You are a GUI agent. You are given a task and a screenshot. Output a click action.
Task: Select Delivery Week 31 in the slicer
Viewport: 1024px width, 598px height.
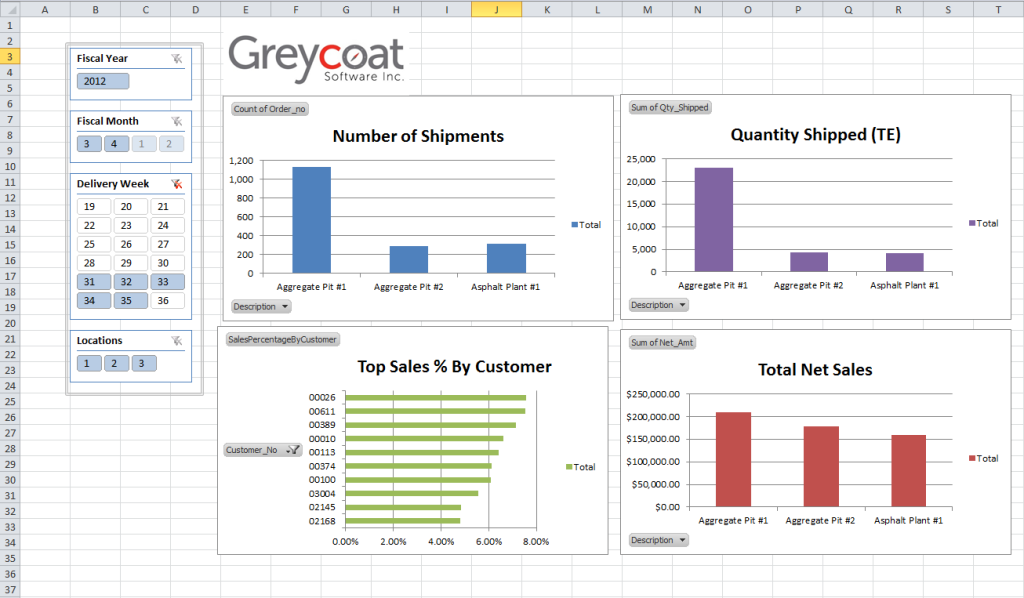(x=92, y=282)
